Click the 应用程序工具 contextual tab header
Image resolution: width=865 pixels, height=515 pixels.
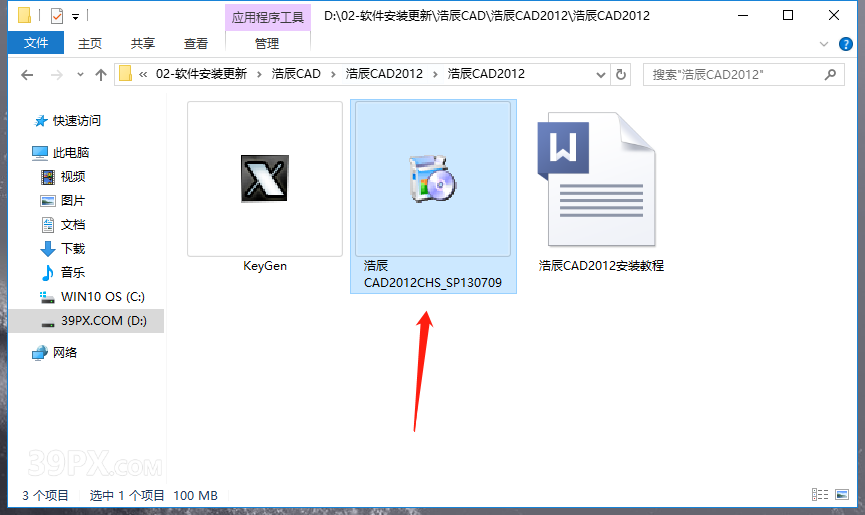tap(268, 17)
